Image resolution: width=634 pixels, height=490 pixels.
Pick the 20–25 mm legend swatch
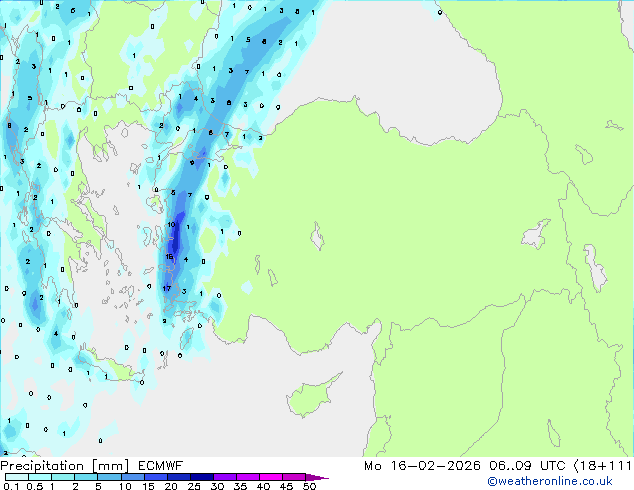pyautogui.click(x=178, y=477)
